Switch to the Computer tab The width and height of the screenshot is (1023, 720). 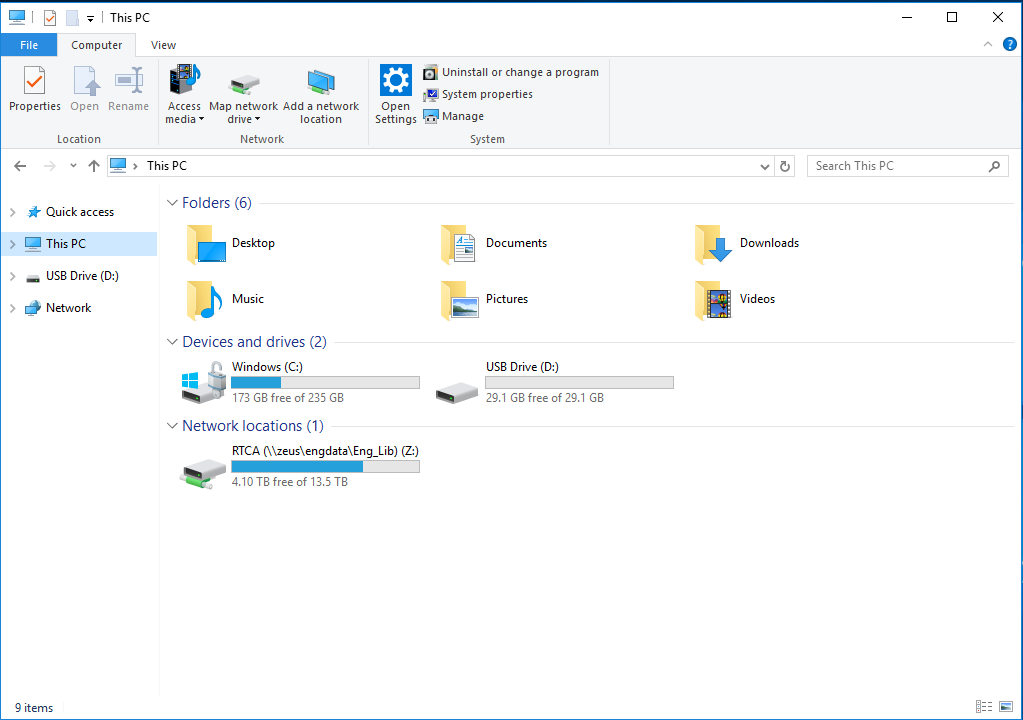pyautogui.click(x=97, y=45)
